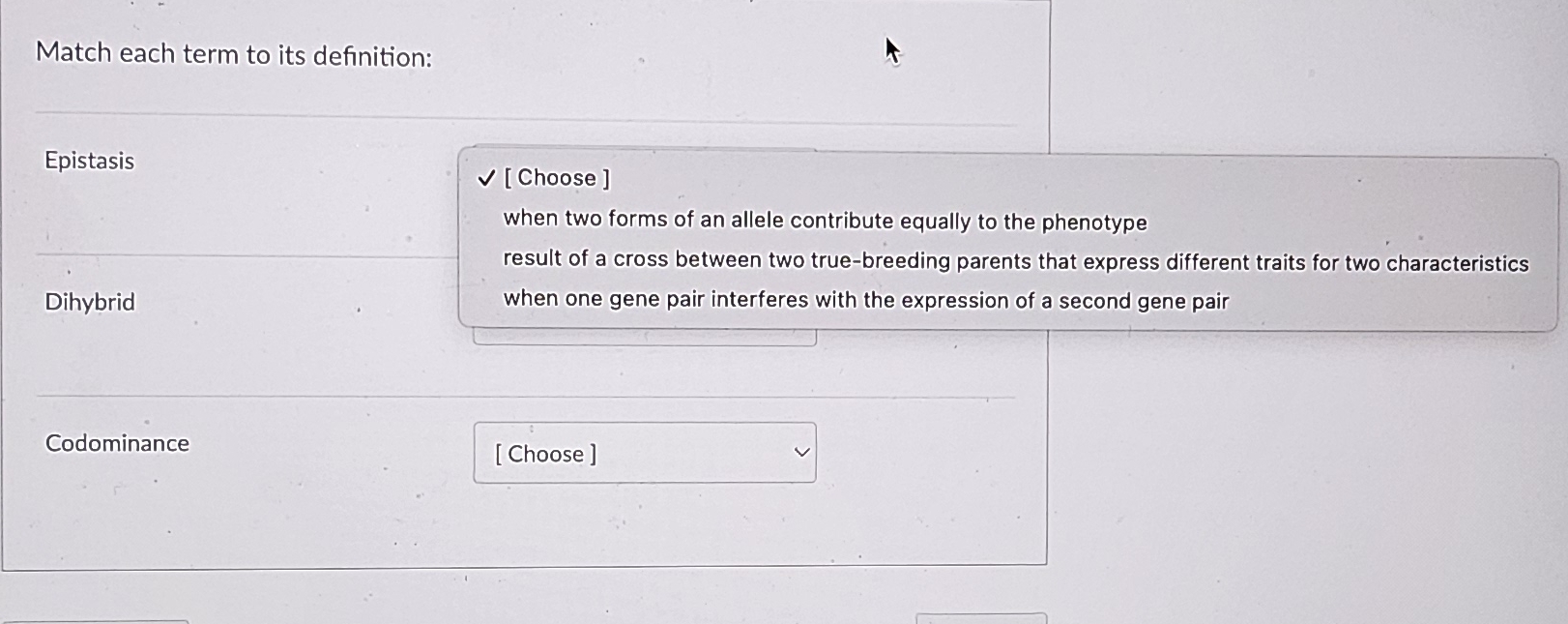Select the checkmark beside [Choose]
The height and width of the screenshot is (624, 1568).
tap(486, 178)
